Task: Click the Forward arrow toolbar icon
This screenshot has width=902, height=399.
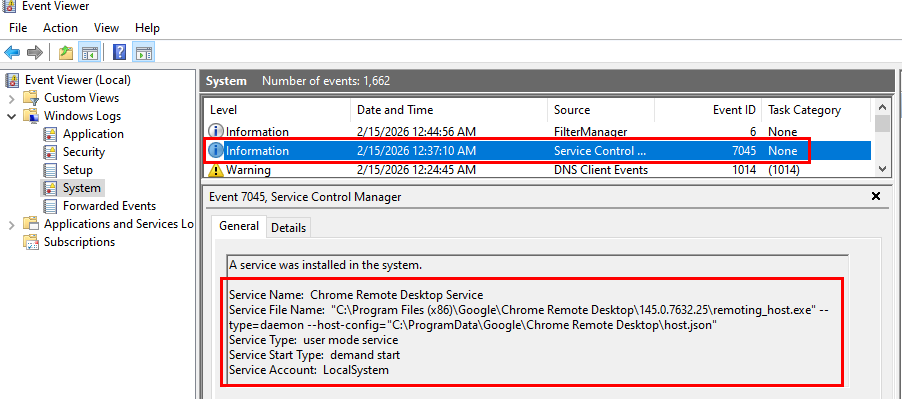Action: pos(35,53)
